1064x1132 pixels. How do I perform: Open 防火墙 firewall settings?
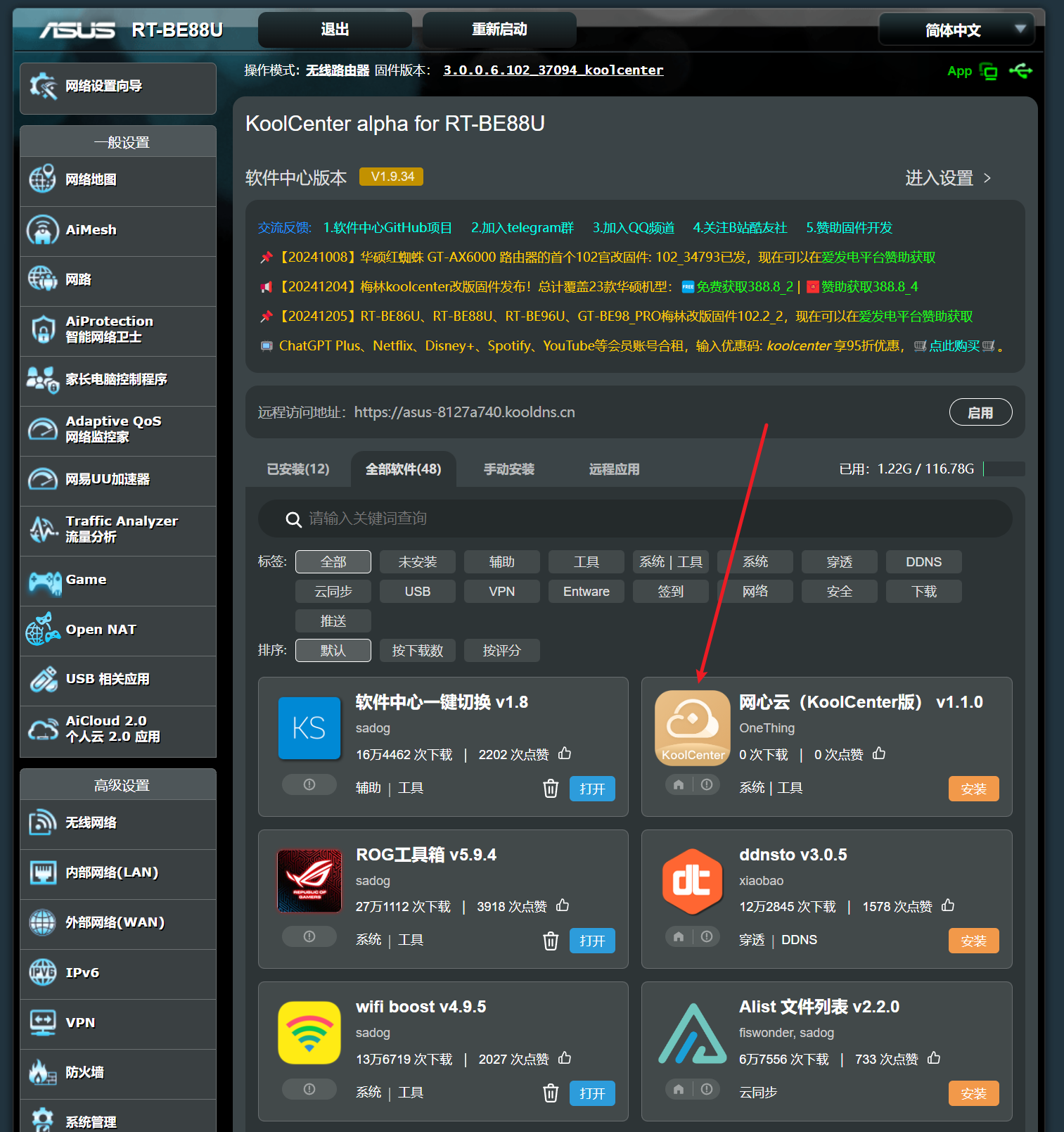(118, 1073)
